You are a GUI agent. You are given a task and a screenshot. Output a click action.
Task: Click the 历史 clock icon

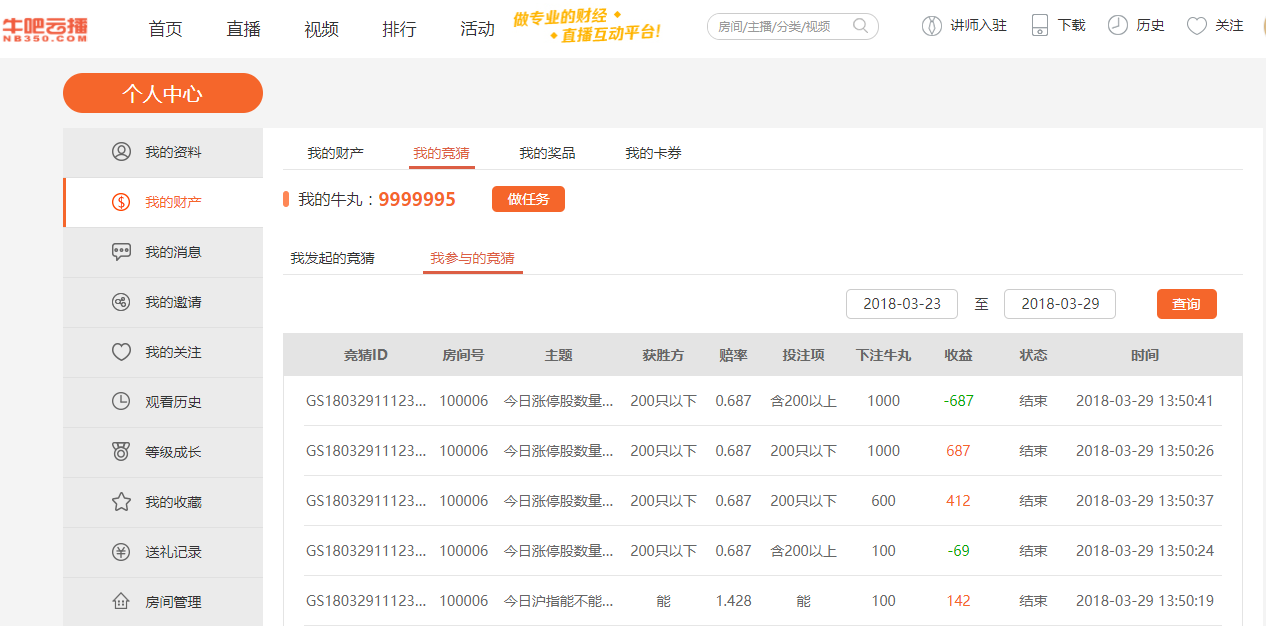[1117, 26]
